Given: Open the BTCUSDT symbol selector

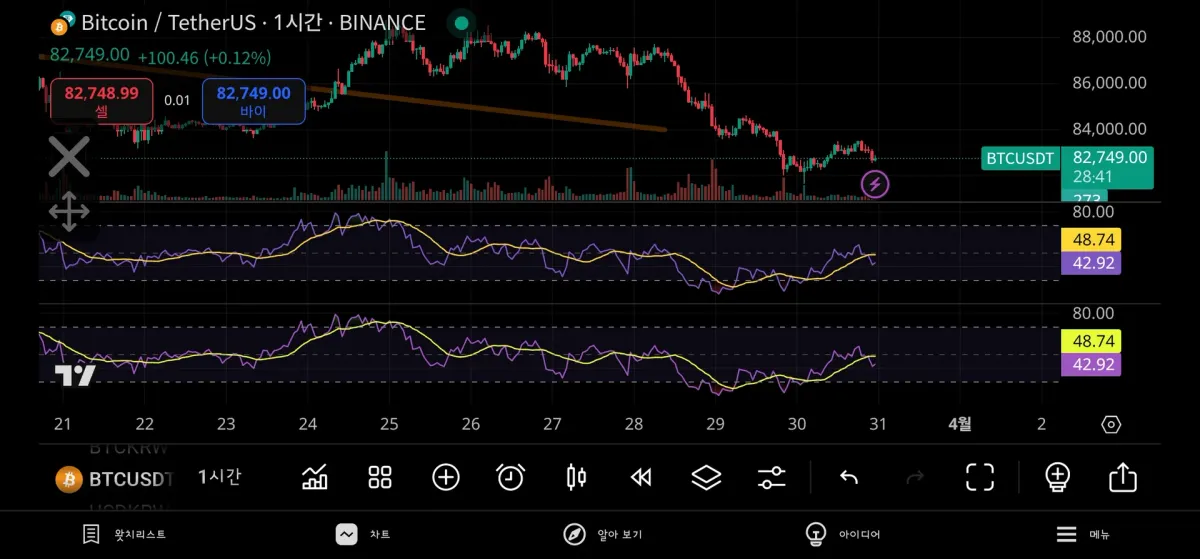Looking at the screenshot, I should point(115,478).
